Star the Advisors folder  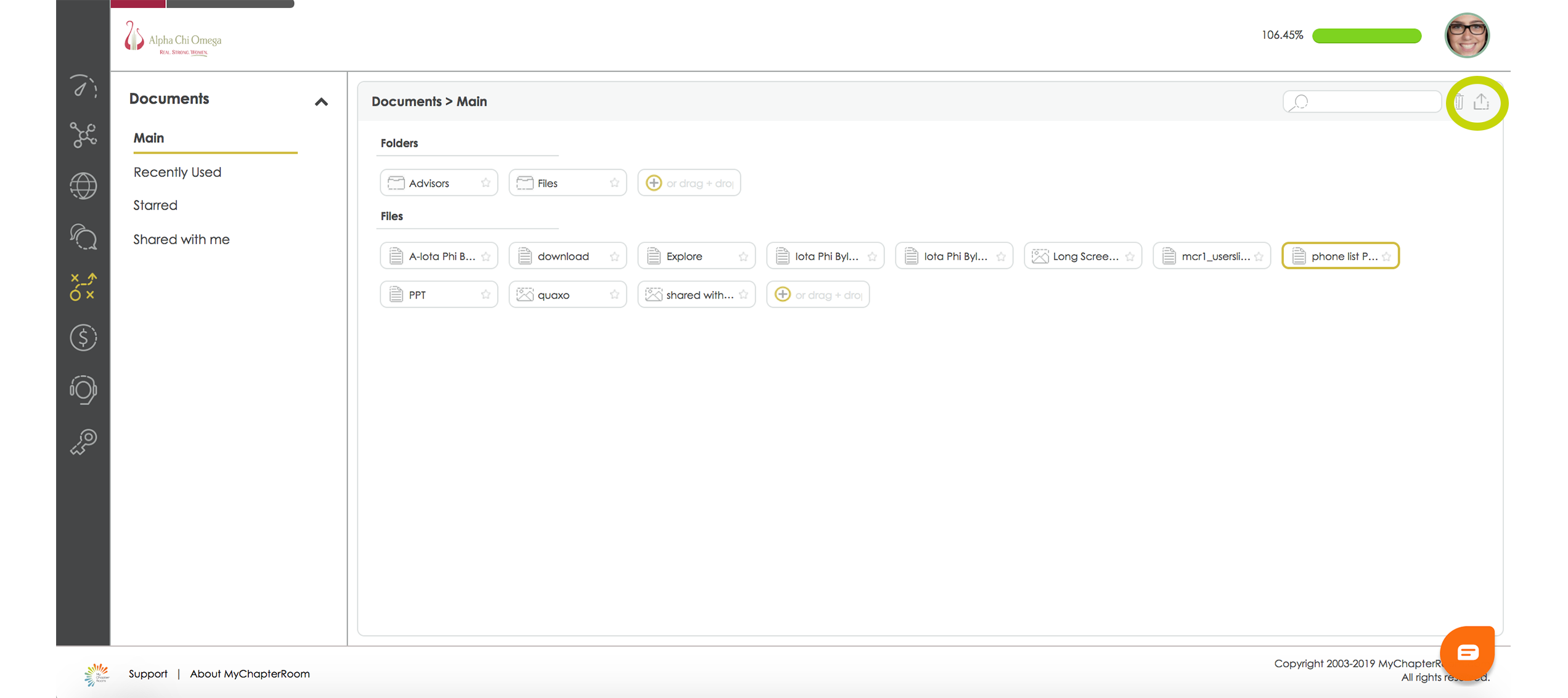click(486, 183)
